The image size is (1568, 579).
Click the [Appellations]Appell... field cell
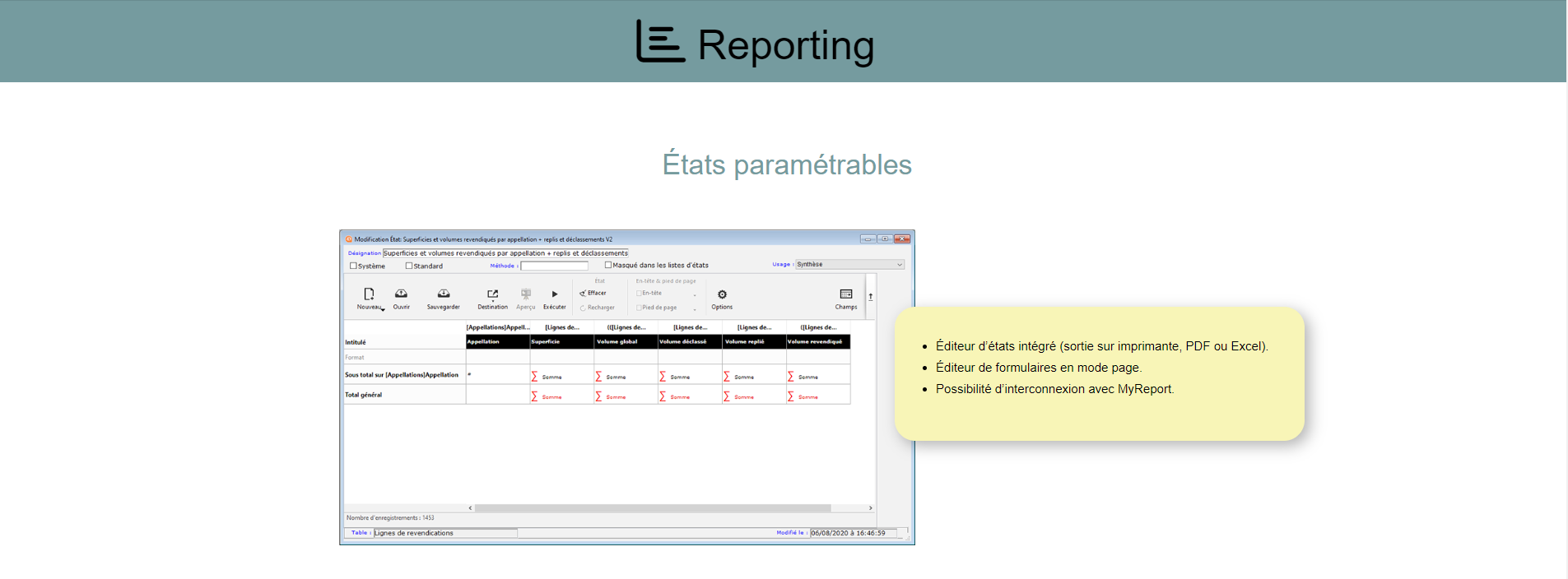(x=498, y=327)
